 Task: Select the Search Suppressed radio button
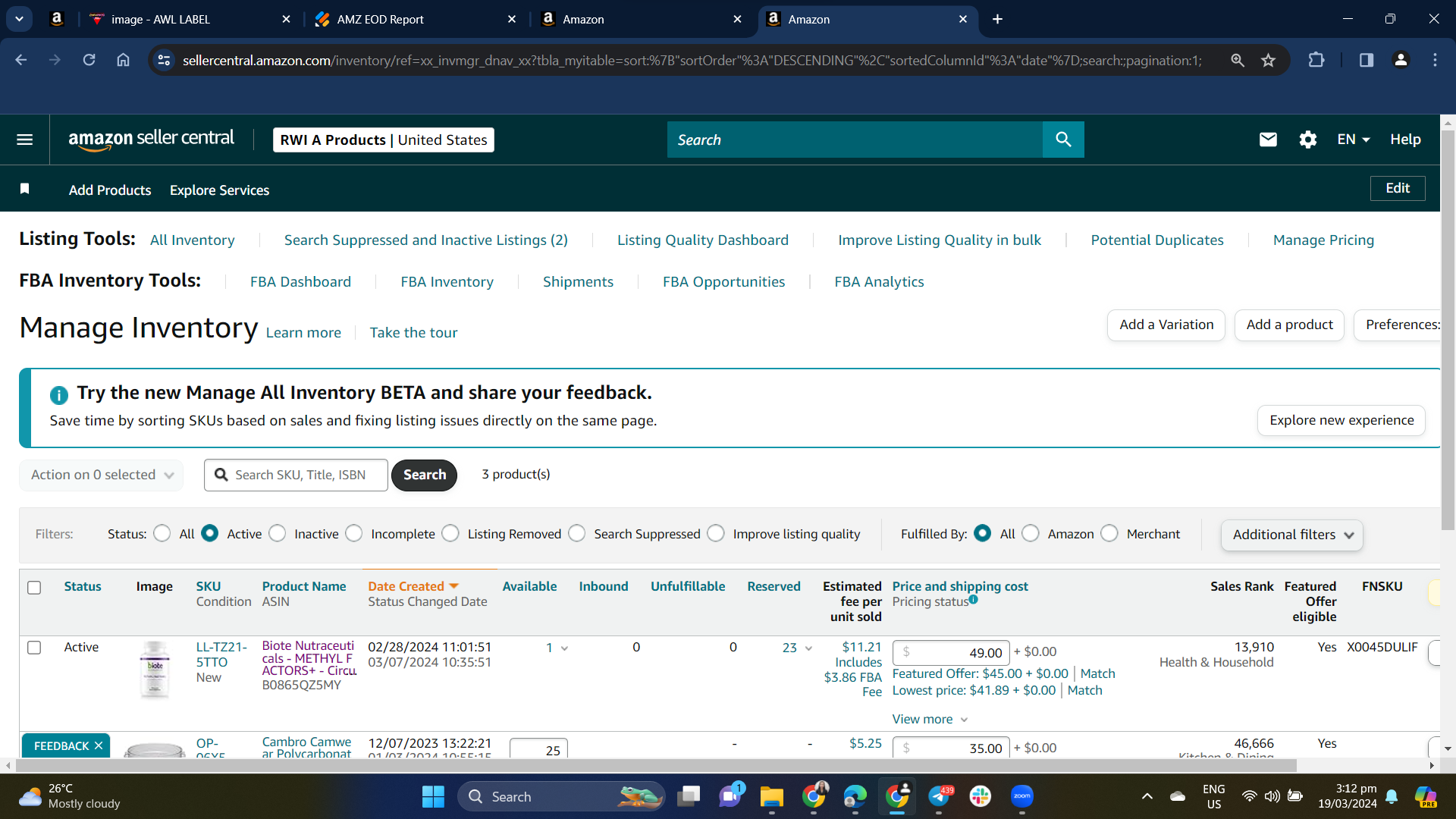pyautogui.click(x=577, y=534)
